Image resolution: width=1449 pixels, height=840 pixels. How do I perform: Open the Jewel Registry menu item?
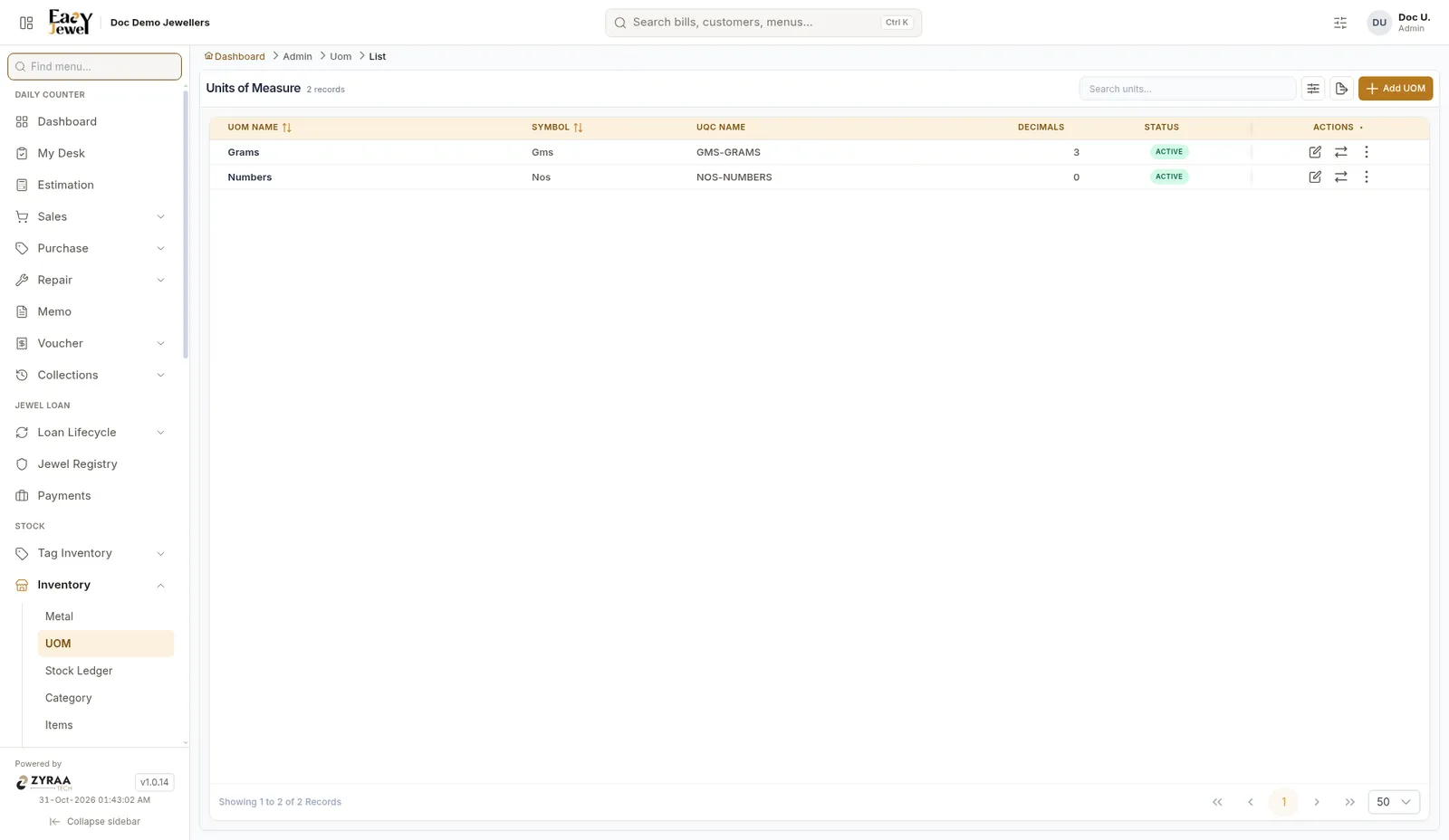[x=91, y=464]
